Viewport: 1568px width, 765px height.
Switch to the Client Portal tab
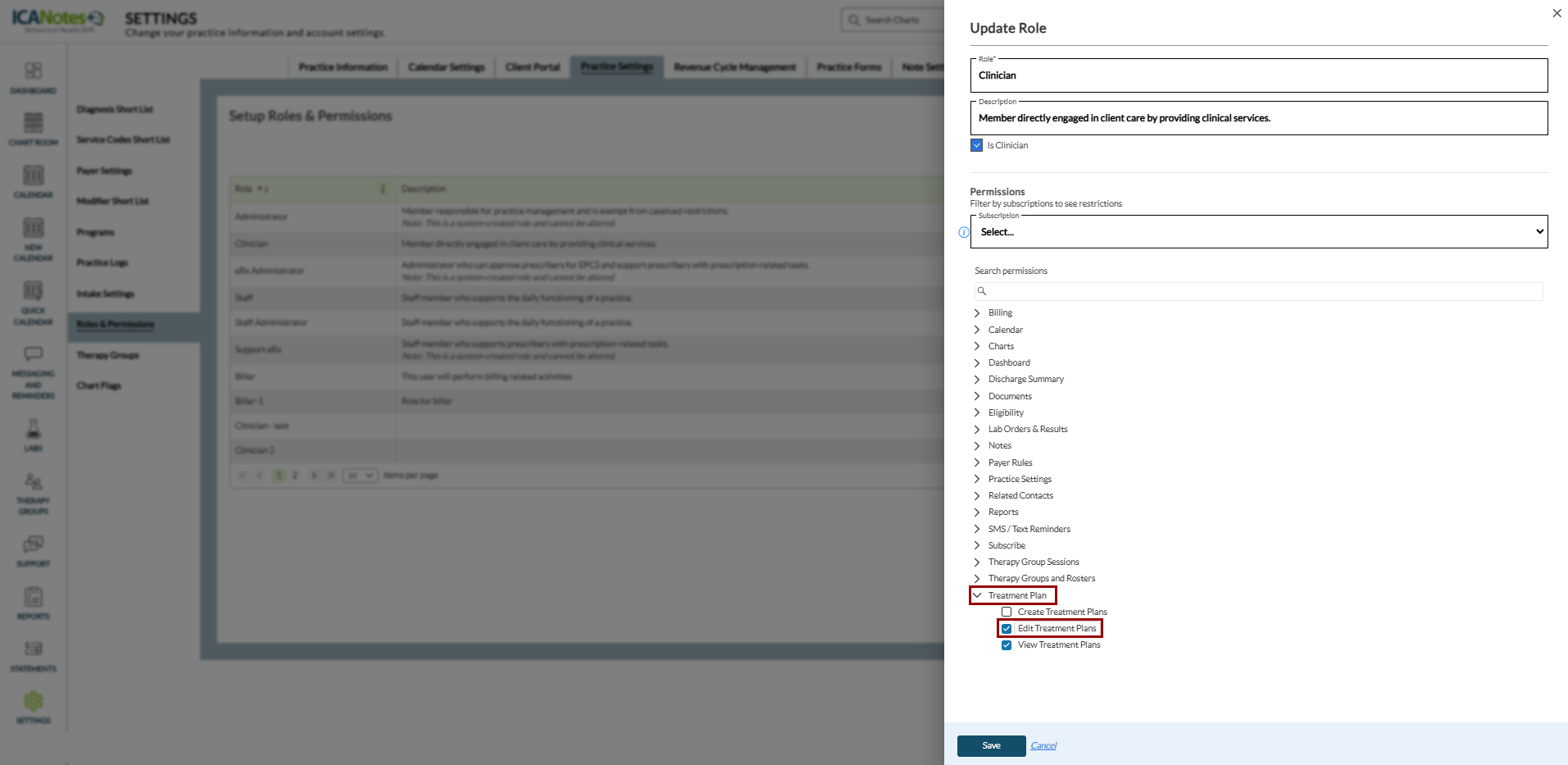click(533, 67)
